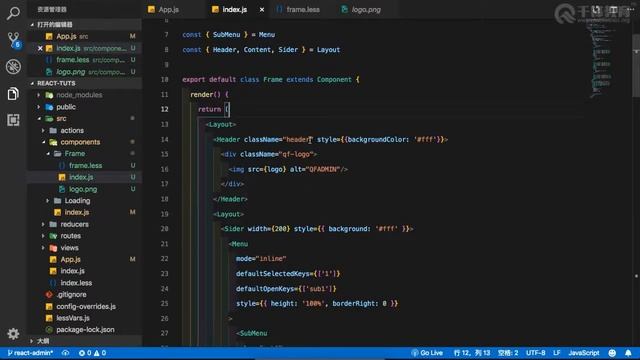This screenshot has height=360, width=640.
Task: Switch to the logo.png tab
Action: tap(366, 9)
